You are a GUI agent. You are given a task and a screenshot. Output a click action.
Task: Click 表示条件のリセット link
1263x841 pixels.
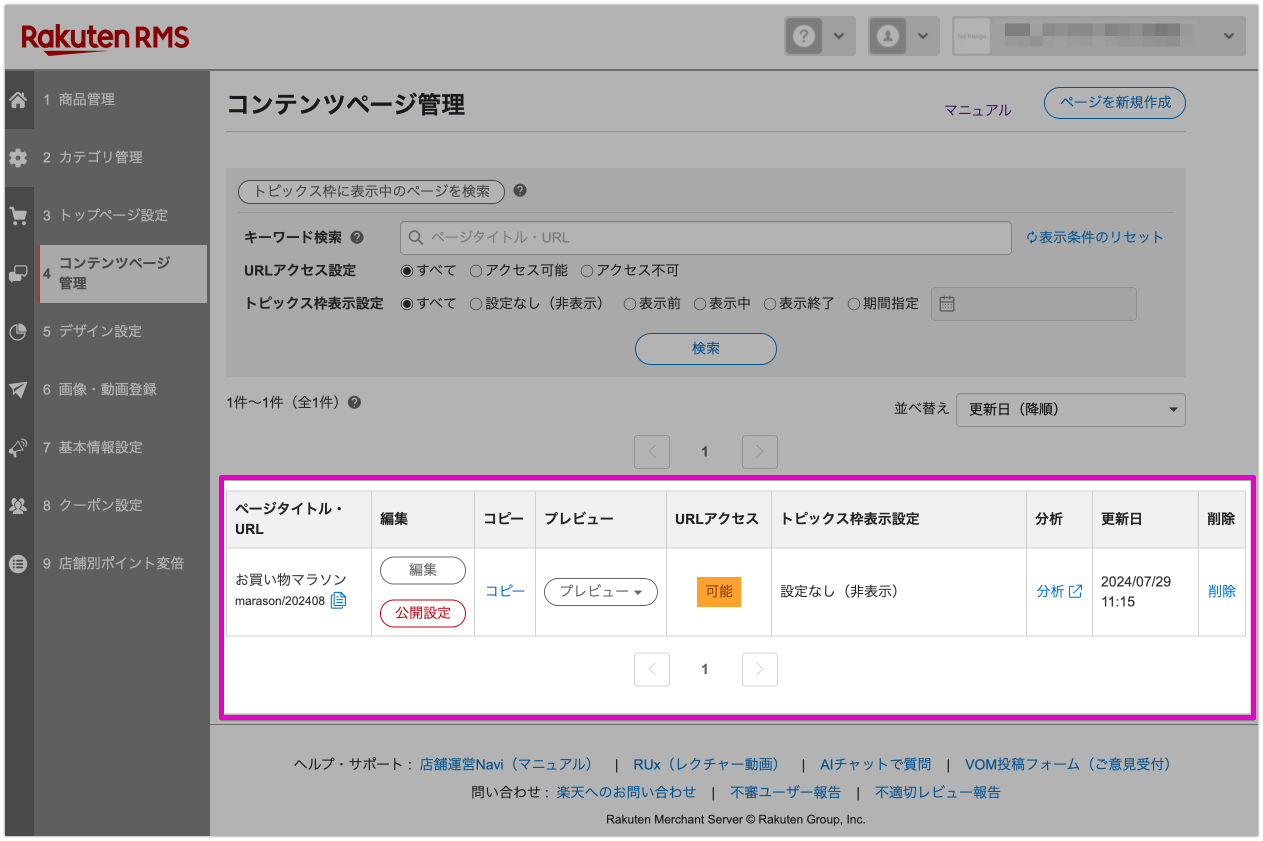[x=1095, y=238]
